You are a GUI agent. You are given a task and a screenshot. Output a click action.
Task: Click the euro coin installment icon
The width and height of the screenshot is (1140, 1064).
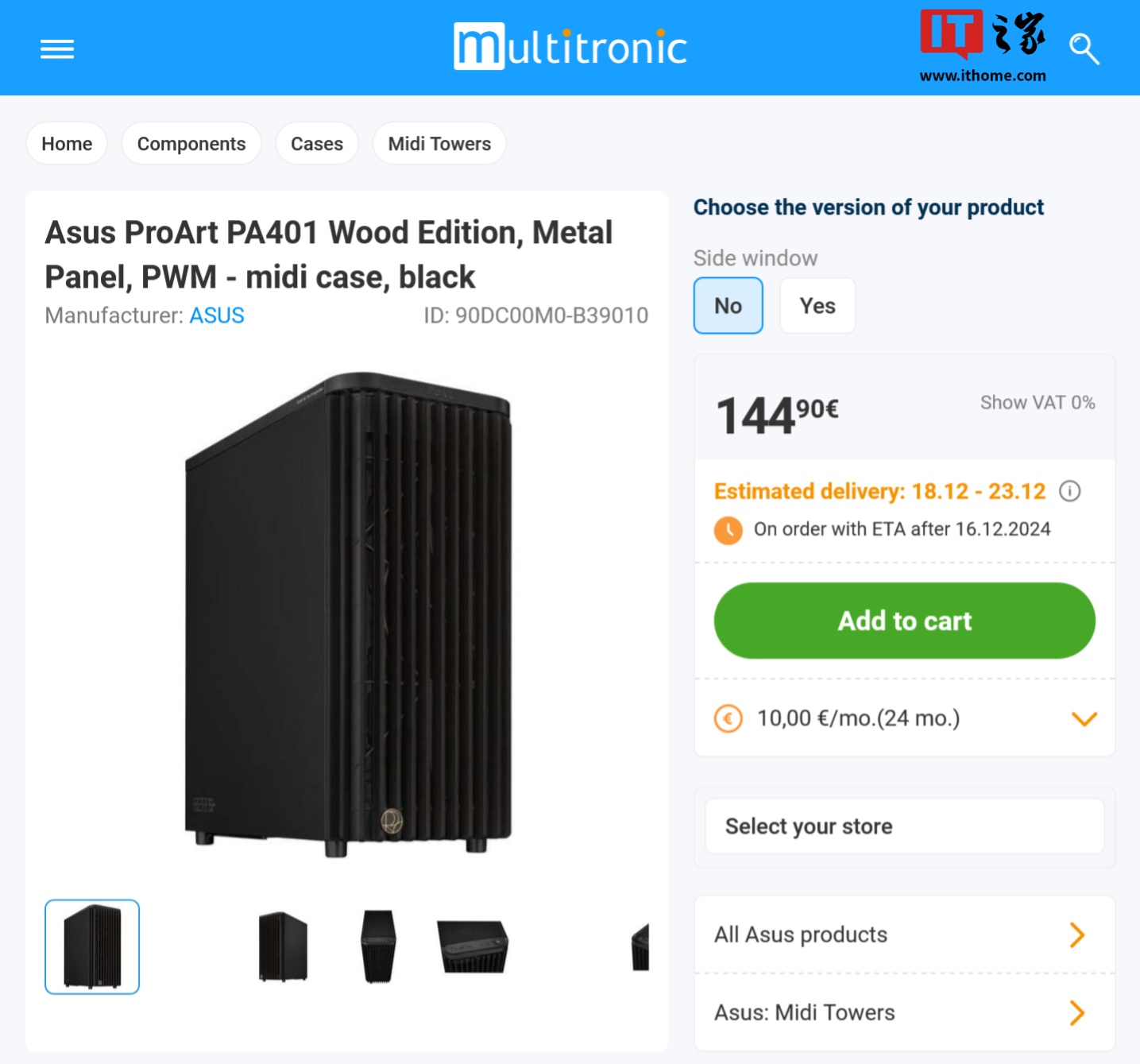click(728, 718)
